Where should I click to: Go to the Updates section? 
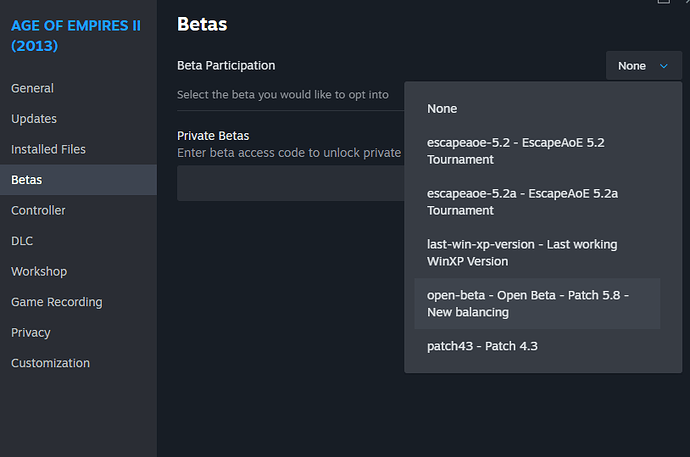78,119
